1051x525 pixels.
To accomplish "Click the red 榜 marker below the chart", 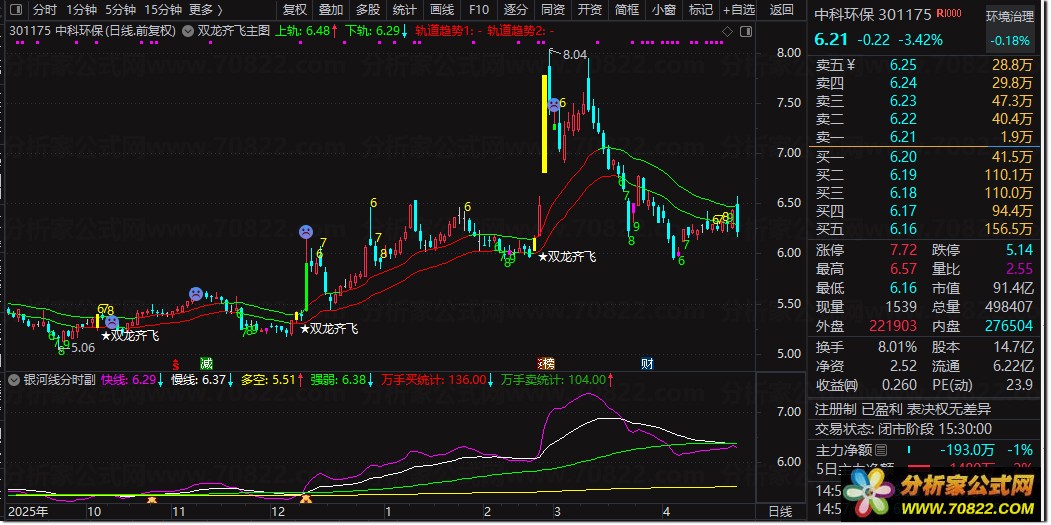I will pyautogui.click(x=546, y=362).
